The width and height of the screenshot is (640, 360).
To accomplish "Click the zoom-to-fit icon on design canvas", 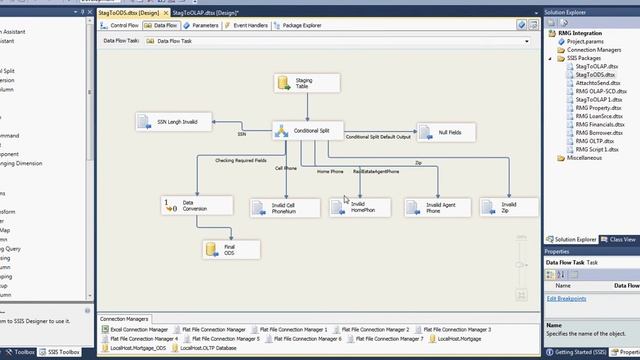I will 521,295.
